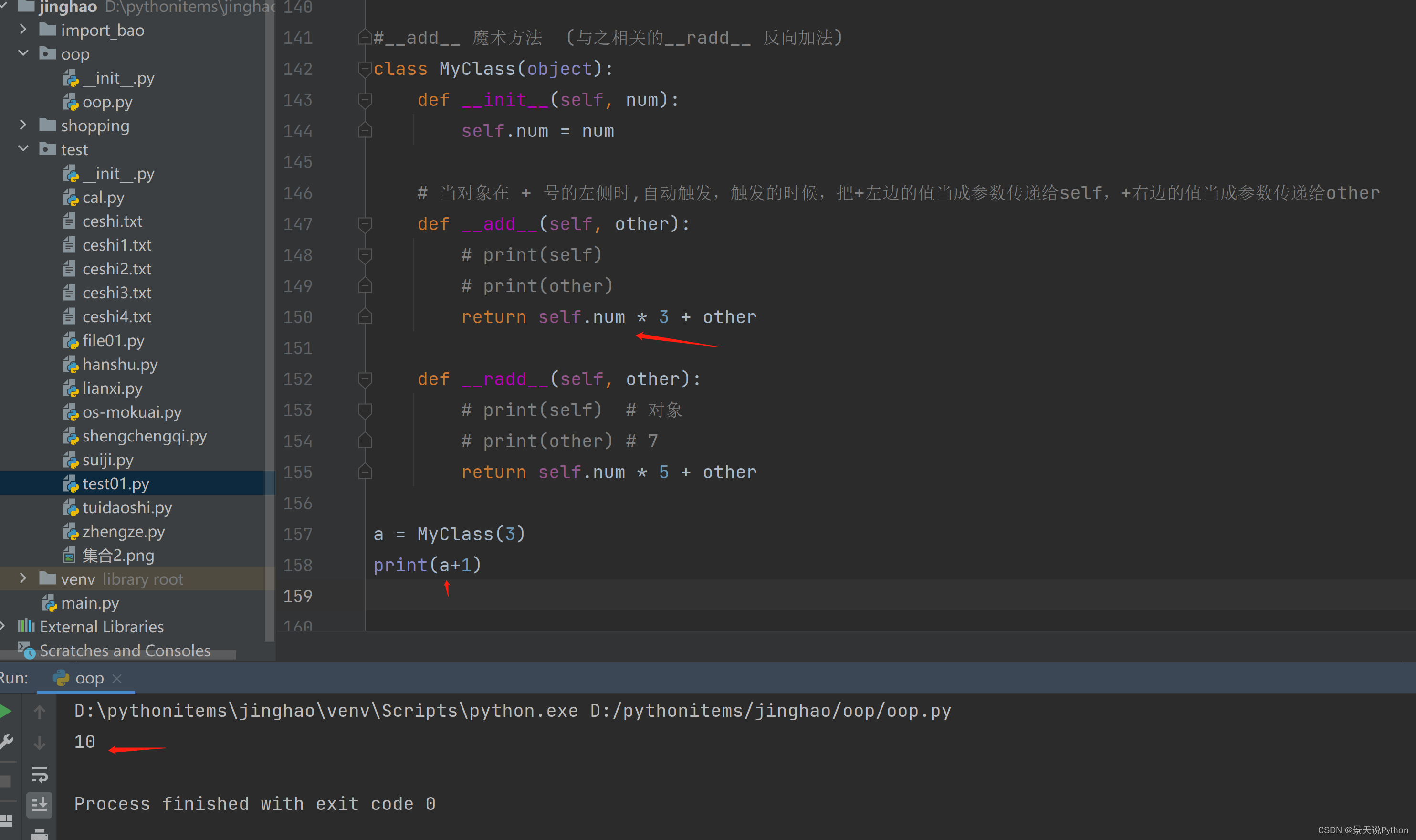
Task: Collapse the test folder
Action: coord(23,148)
